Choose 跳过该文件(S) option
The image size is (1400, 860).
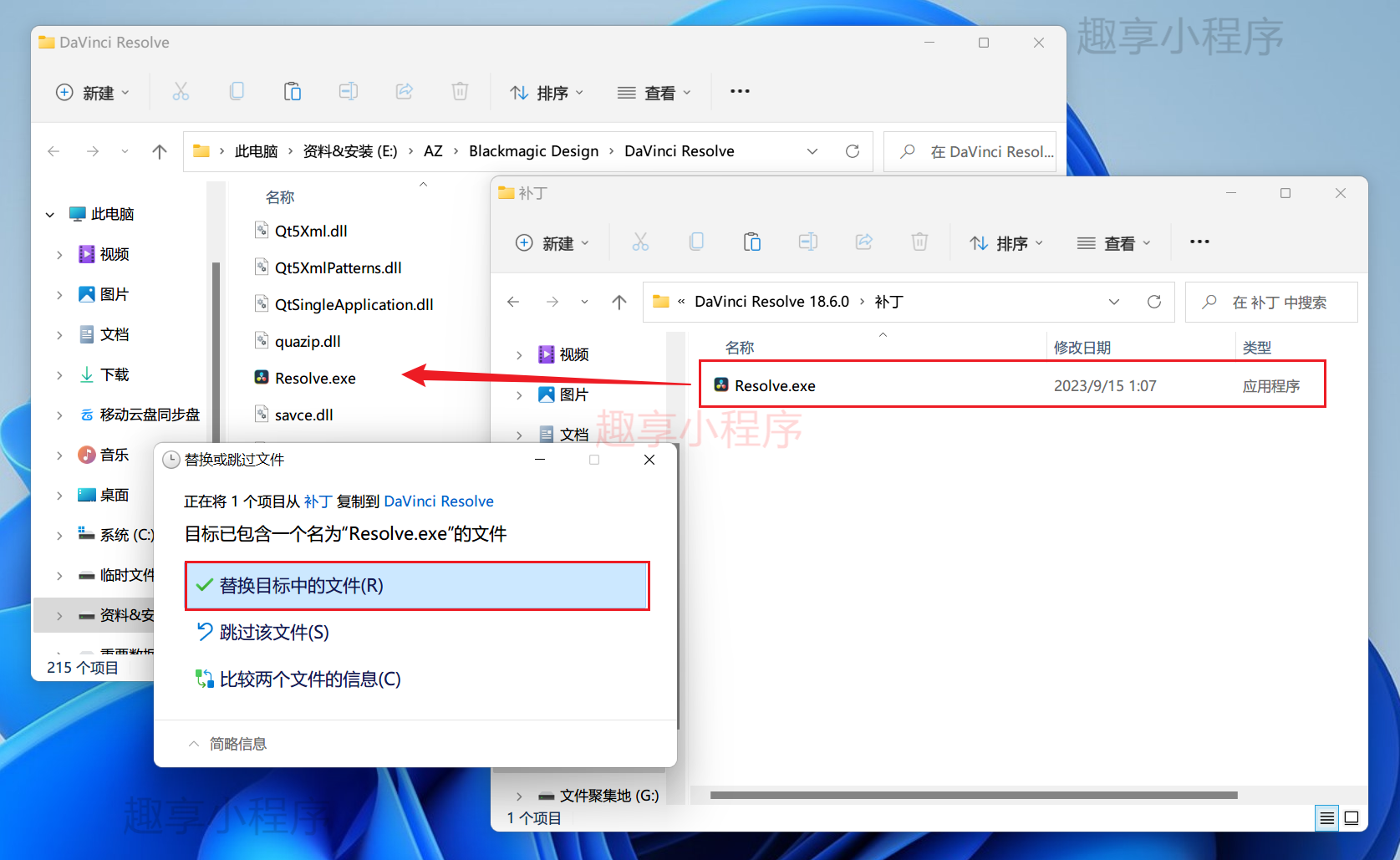(264, 633)
